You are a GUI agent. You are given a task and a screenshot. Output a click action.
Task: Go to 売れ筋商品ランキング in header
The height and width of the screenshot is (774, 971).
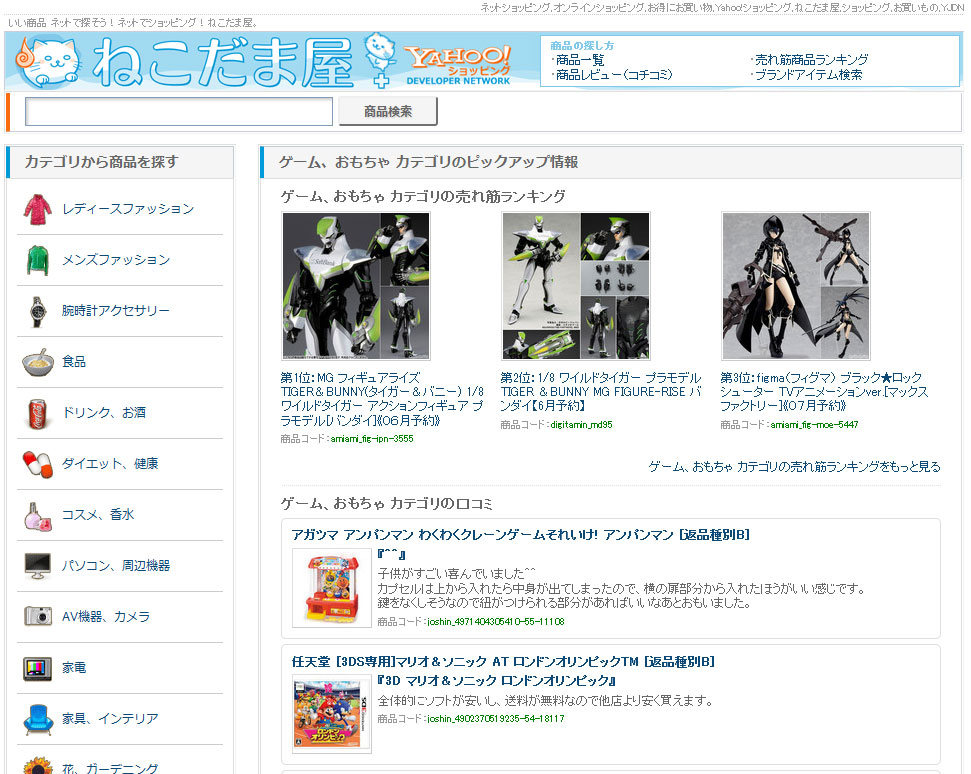[x=811, y=60]
